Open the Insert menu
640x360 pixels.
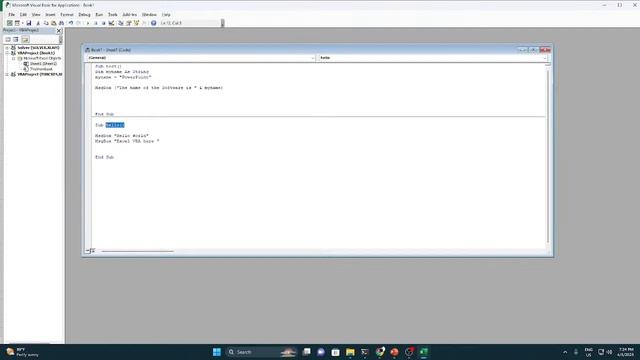click(x=50, y=15)
